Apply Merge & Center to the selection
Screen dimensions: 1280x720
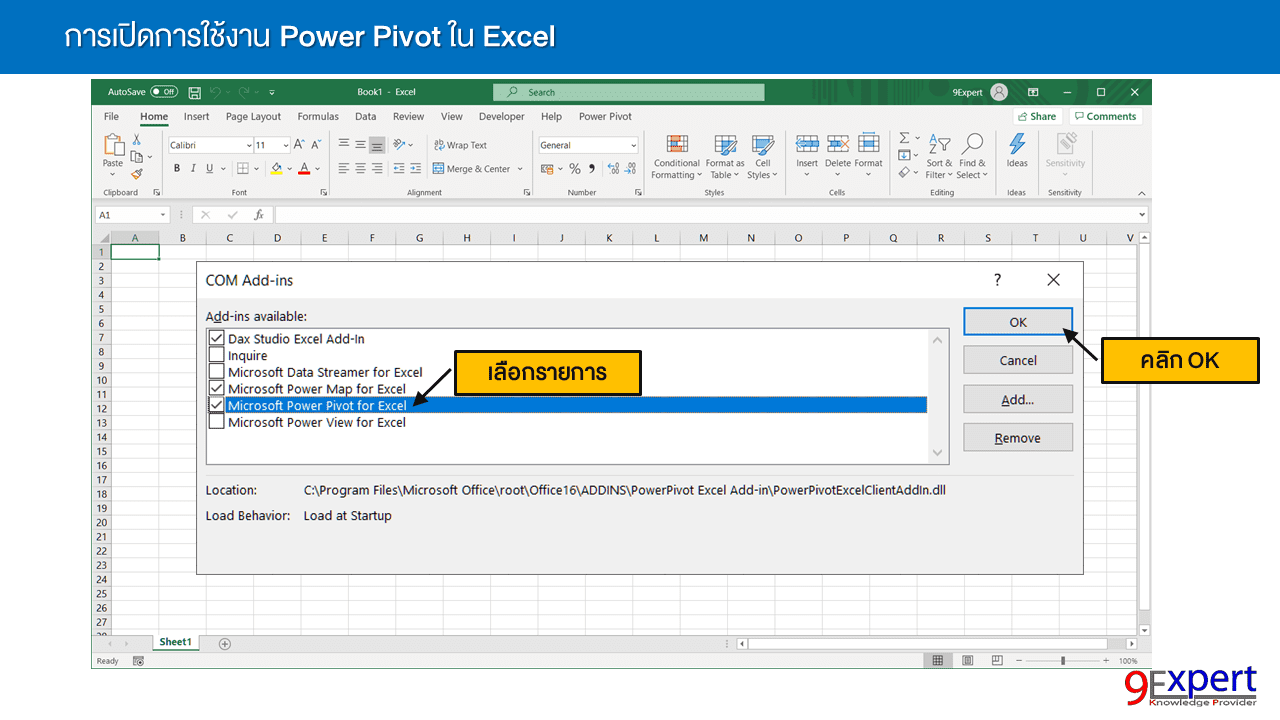point(472,168)
